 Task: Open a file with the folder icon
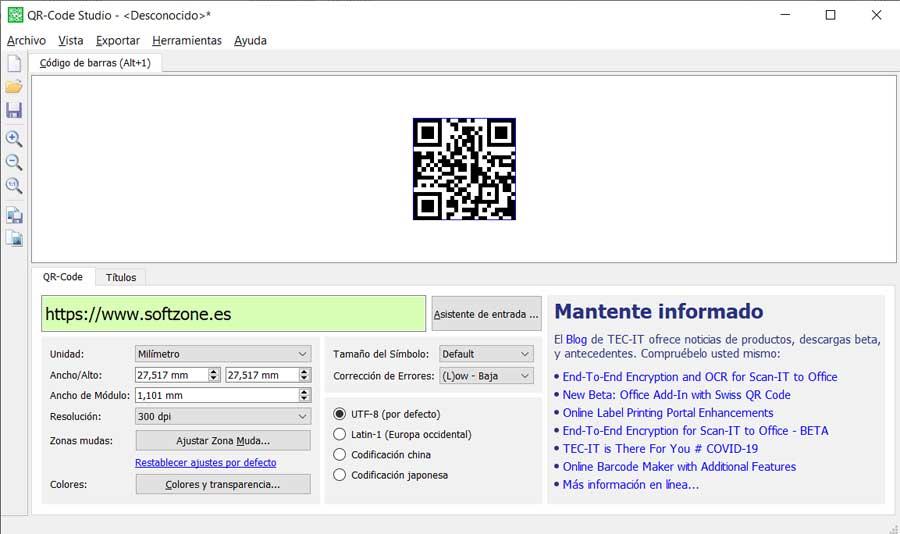(x=14, y=87)
